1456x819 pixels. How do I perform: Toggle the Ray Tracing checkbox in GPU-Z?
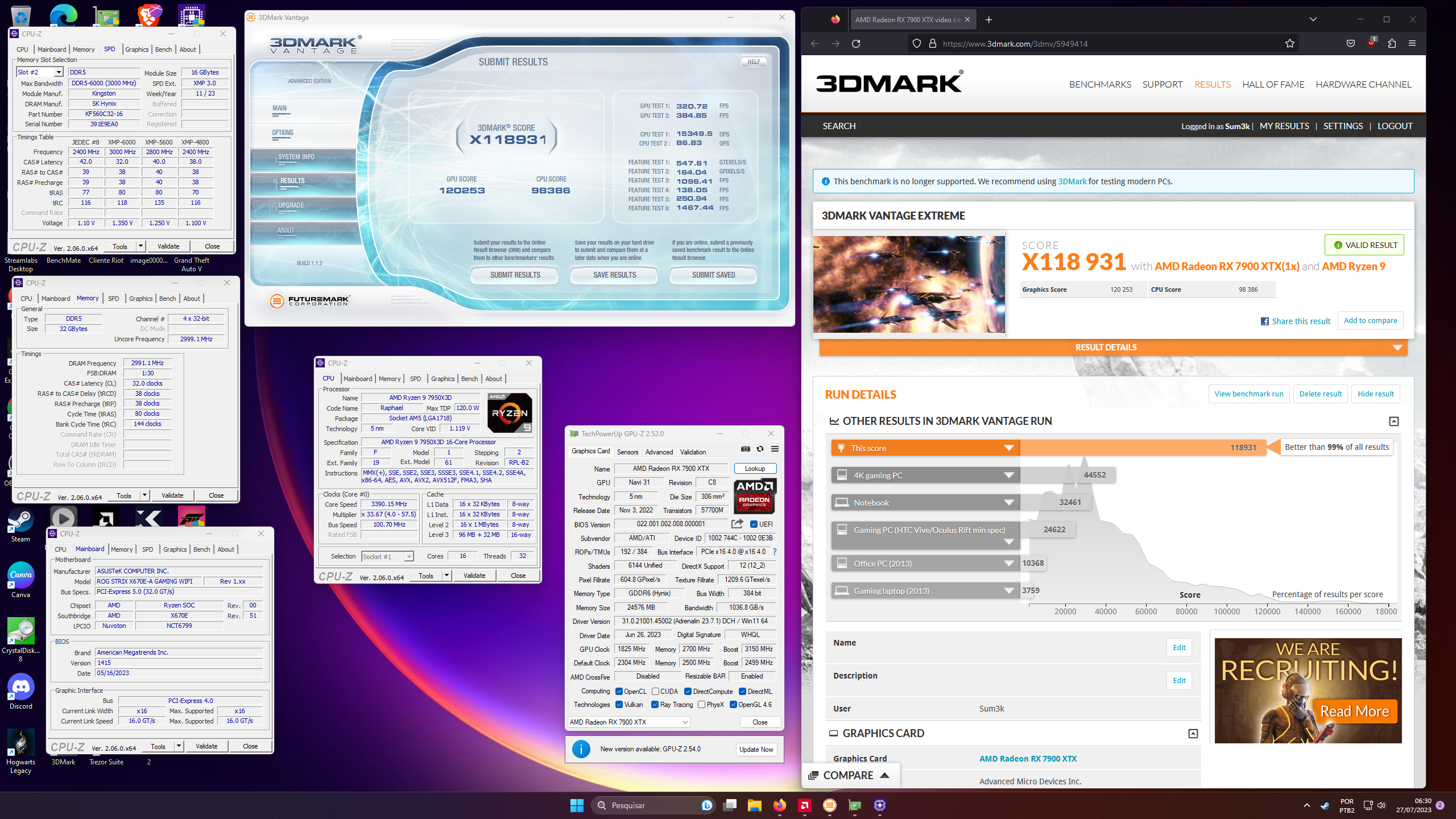655,705
